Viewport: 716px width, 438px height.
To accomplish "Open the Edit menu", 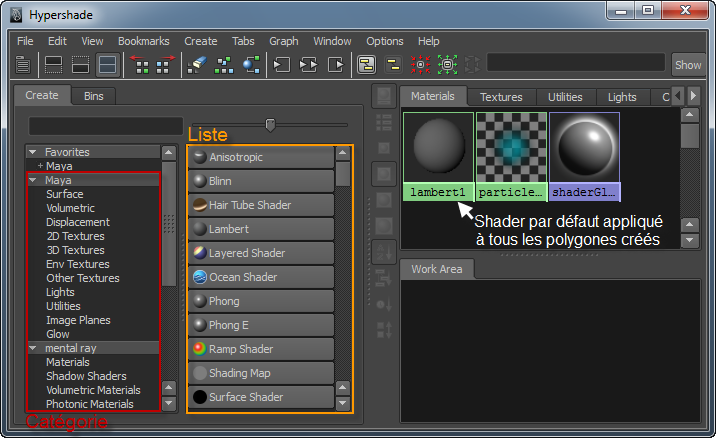I will (x=57, y=41).
